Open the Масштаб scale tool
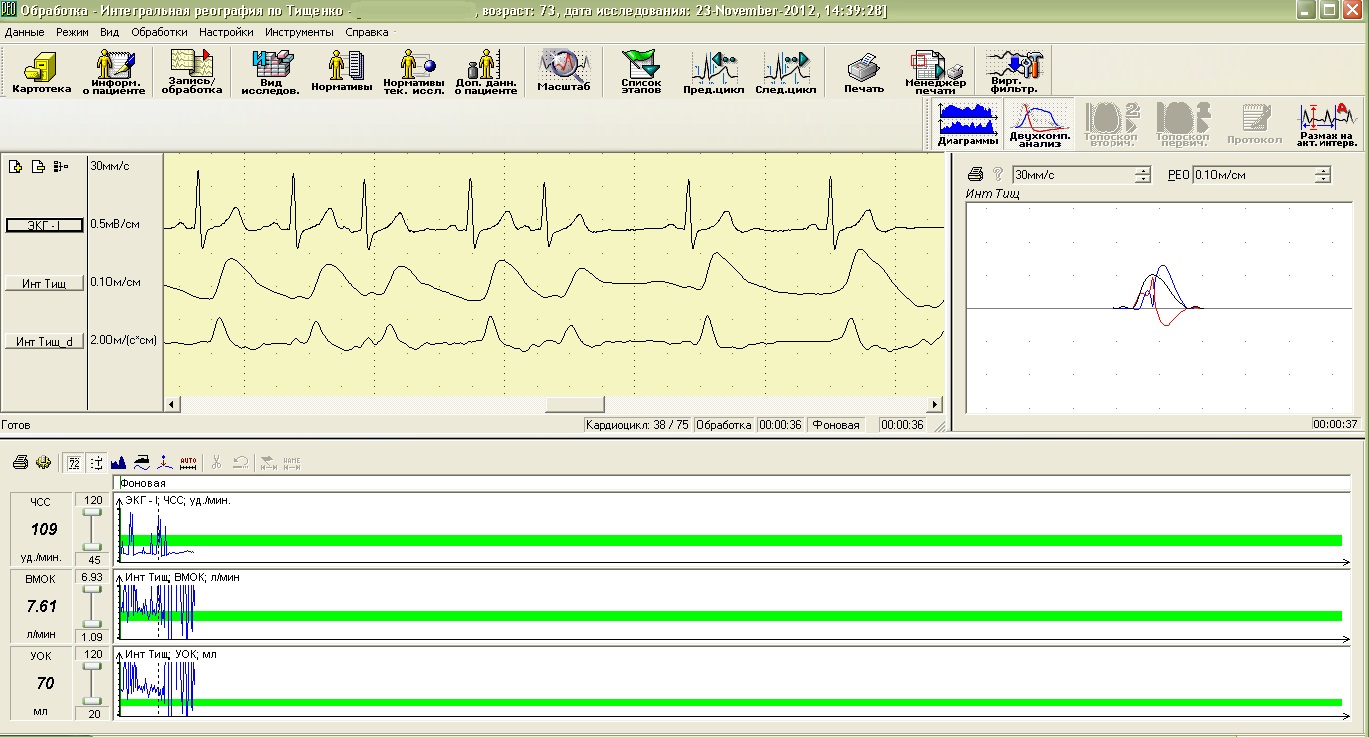 click(x=564, y=72)
